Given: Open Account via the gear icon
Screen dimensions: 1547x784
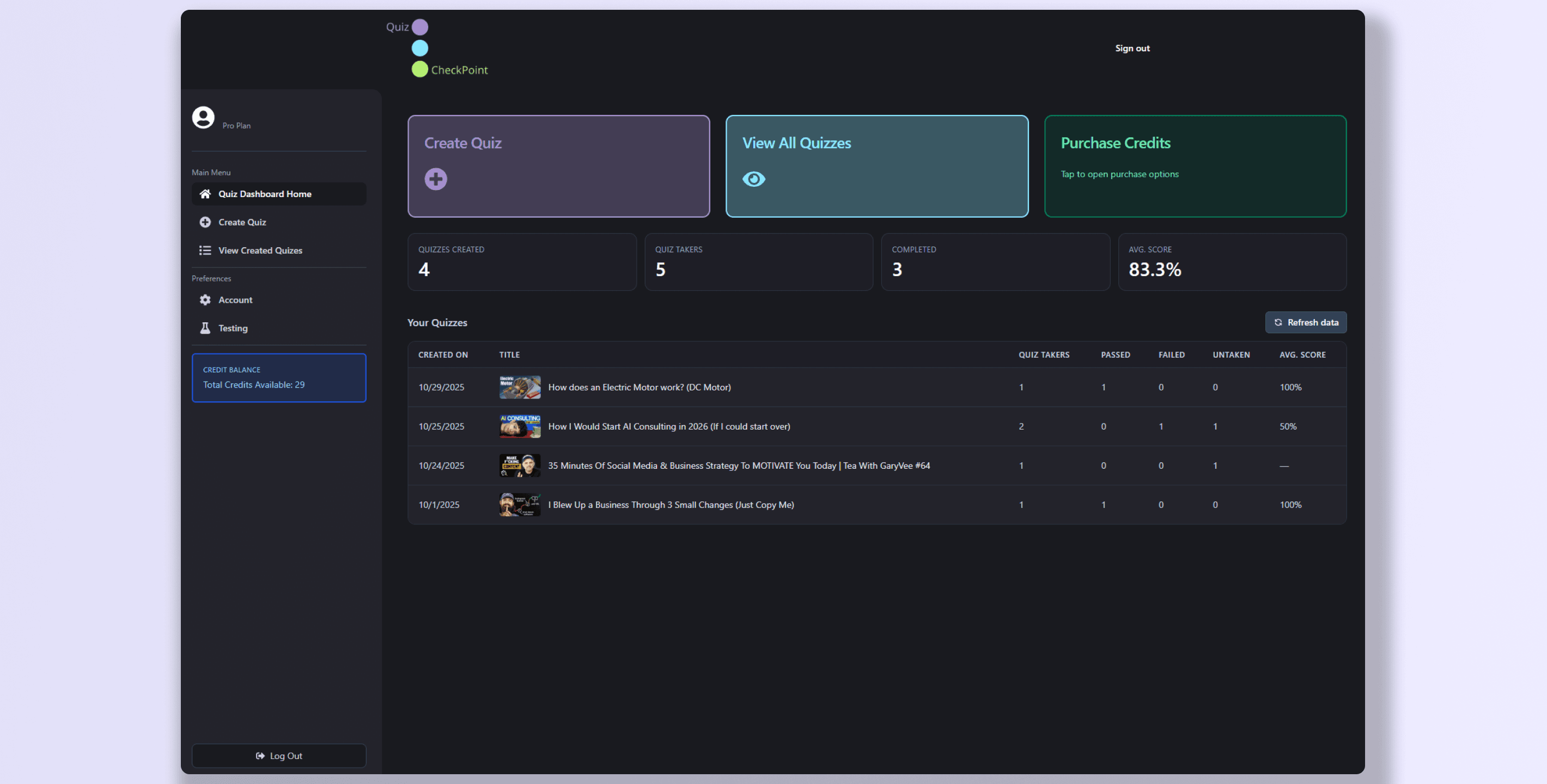Looking at the screenshot, I should 205,299.
